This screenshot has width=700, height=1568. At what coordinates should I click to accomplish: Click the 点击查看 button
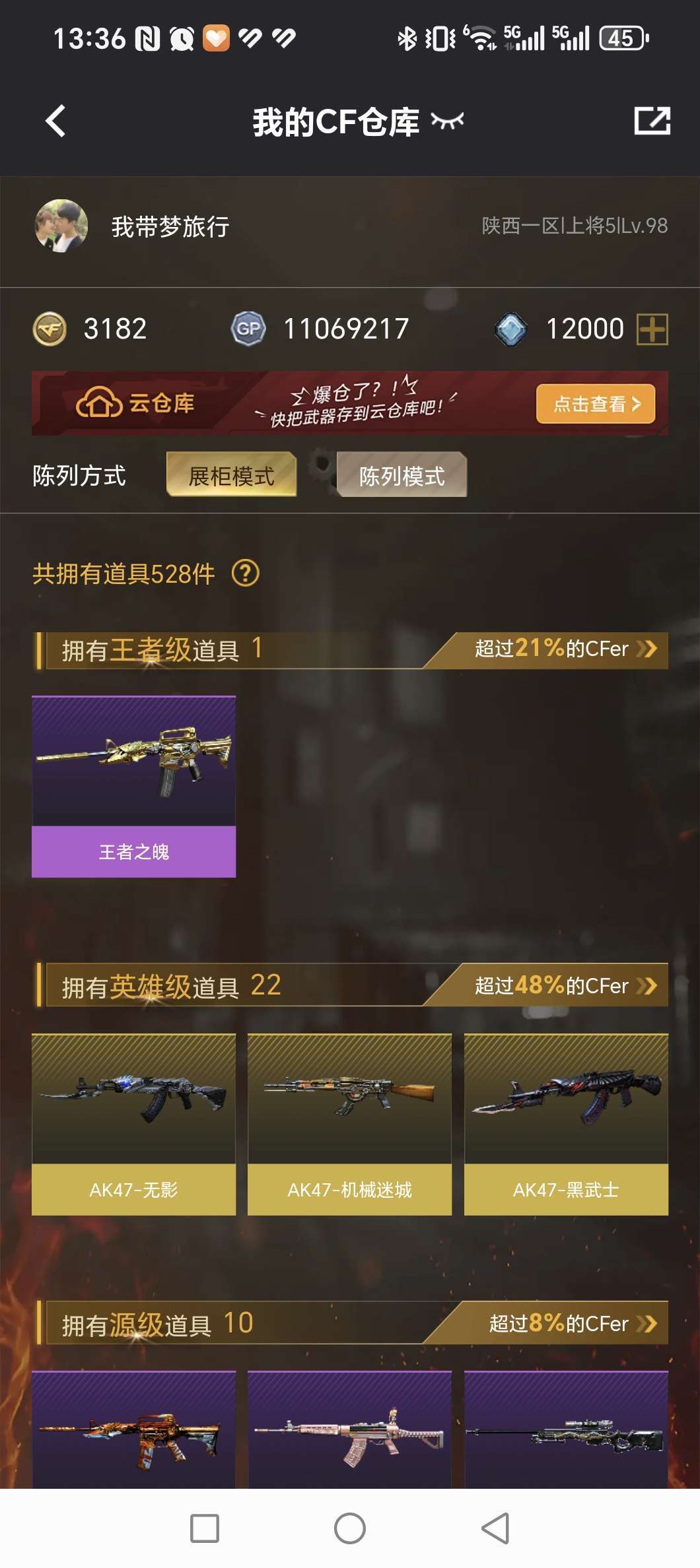point(596,403)
